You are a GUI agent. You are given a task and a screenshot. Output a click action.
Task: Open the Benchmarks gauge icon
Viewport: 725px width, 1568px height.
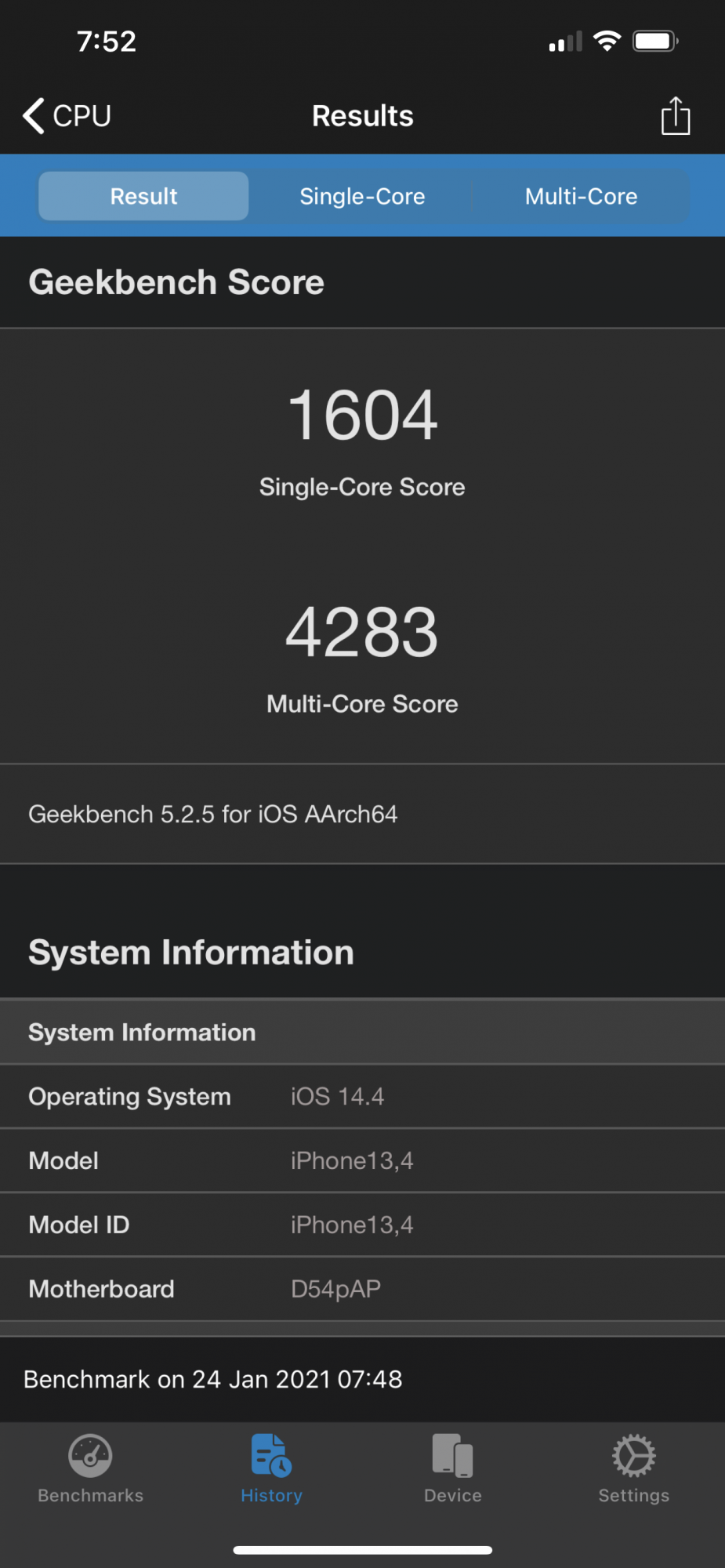click(90, 1456)
